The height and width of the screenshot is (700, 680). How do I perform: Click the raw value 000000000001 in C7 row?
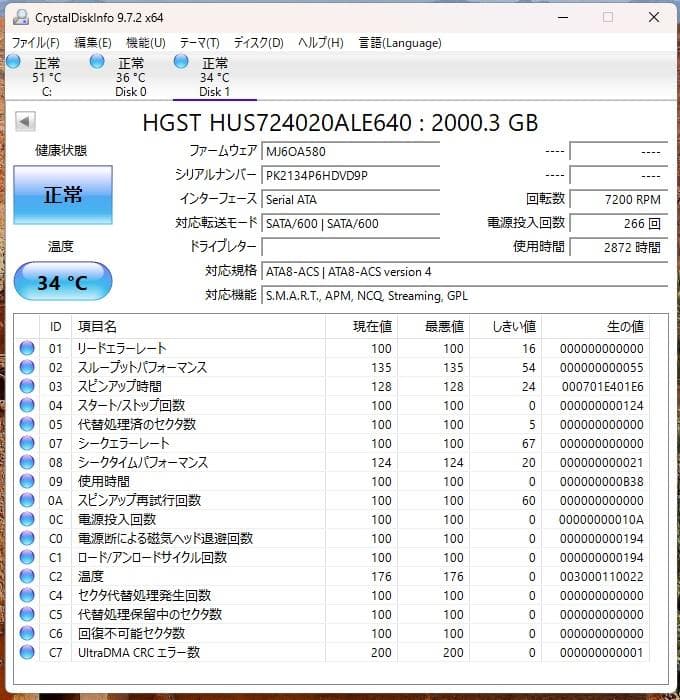click(x=601, y=652)
